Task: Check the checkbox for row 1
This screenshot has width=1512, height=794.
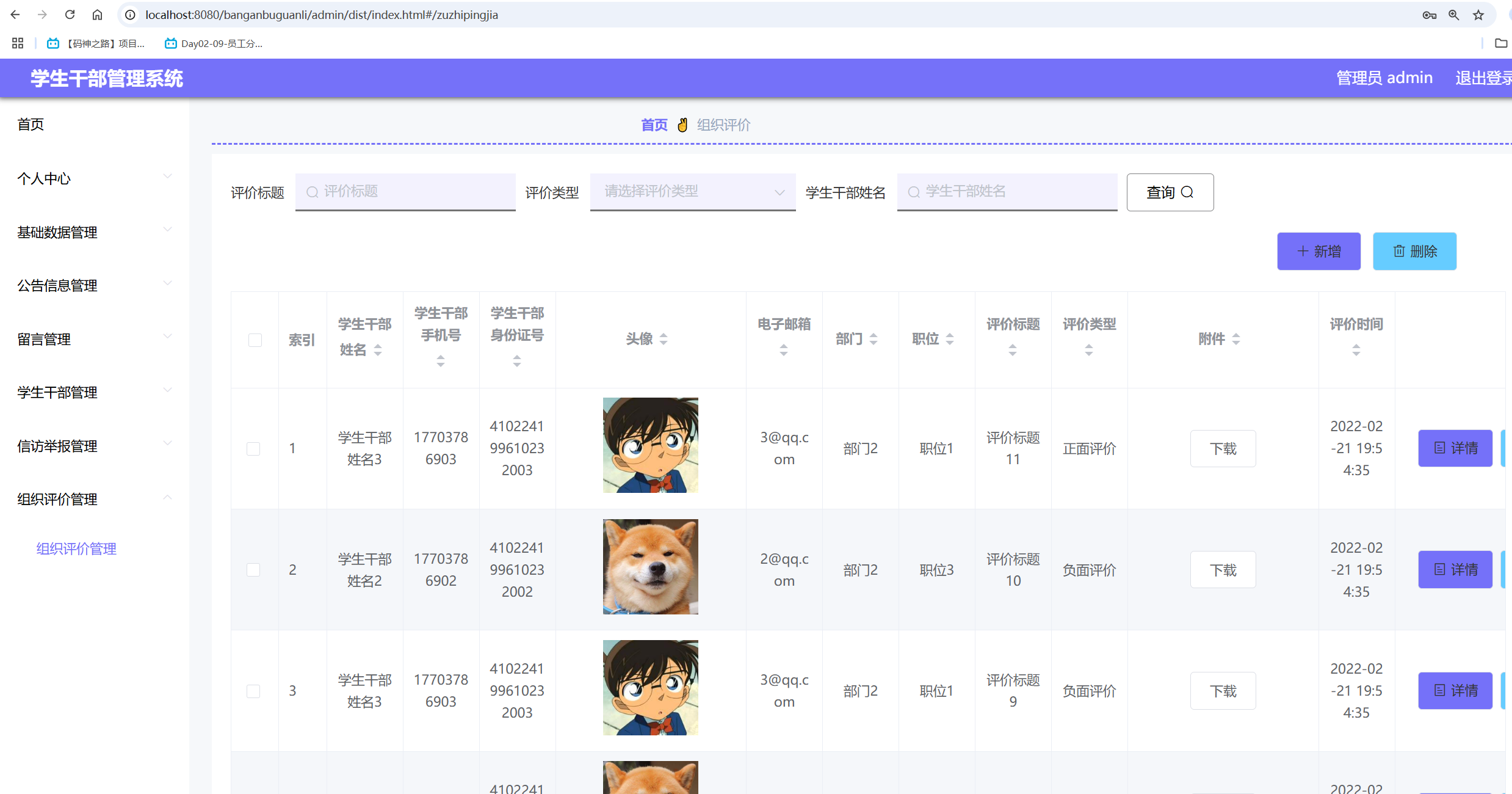Action: 254,448
